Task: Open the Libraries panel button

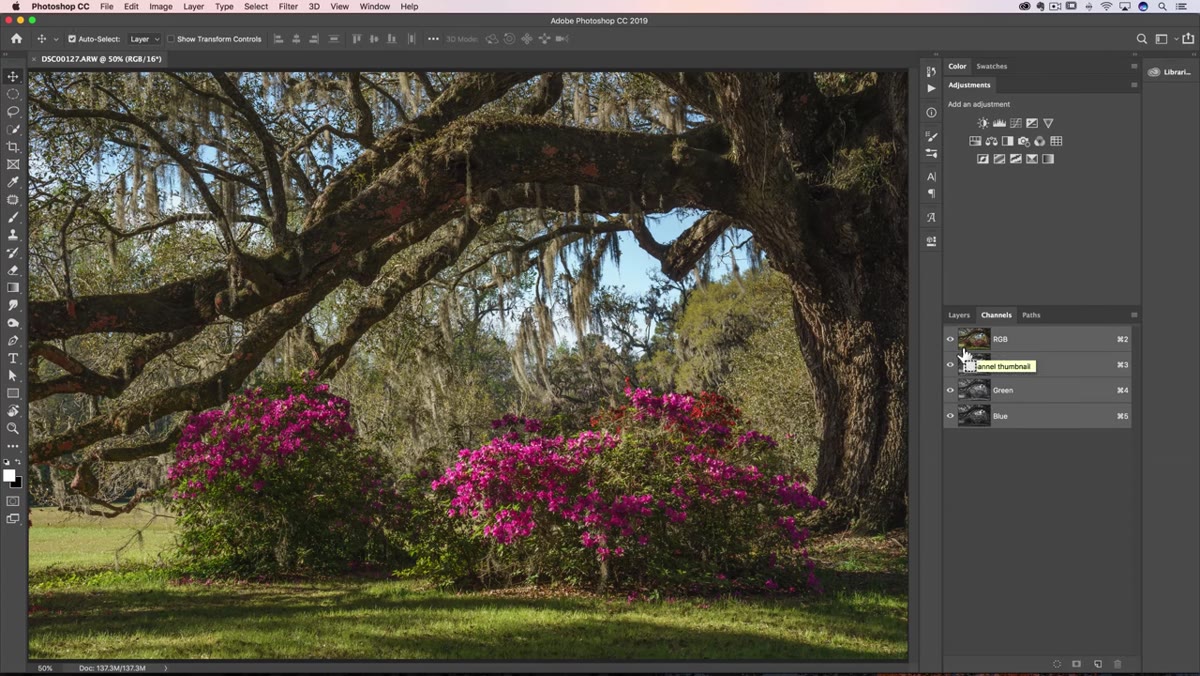Action: (x=1170, y=72)
